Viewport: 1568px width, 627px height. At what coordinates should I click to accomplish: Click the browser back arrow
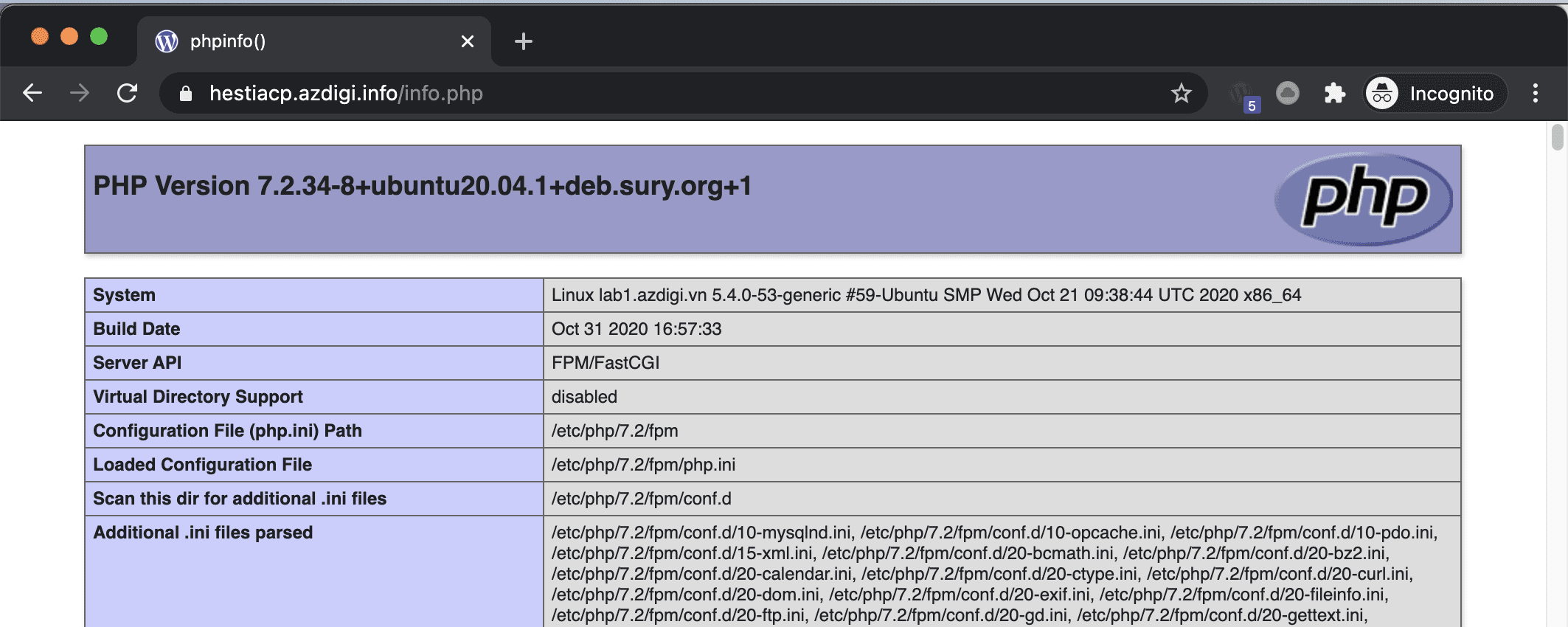click(x=32, y=93)
